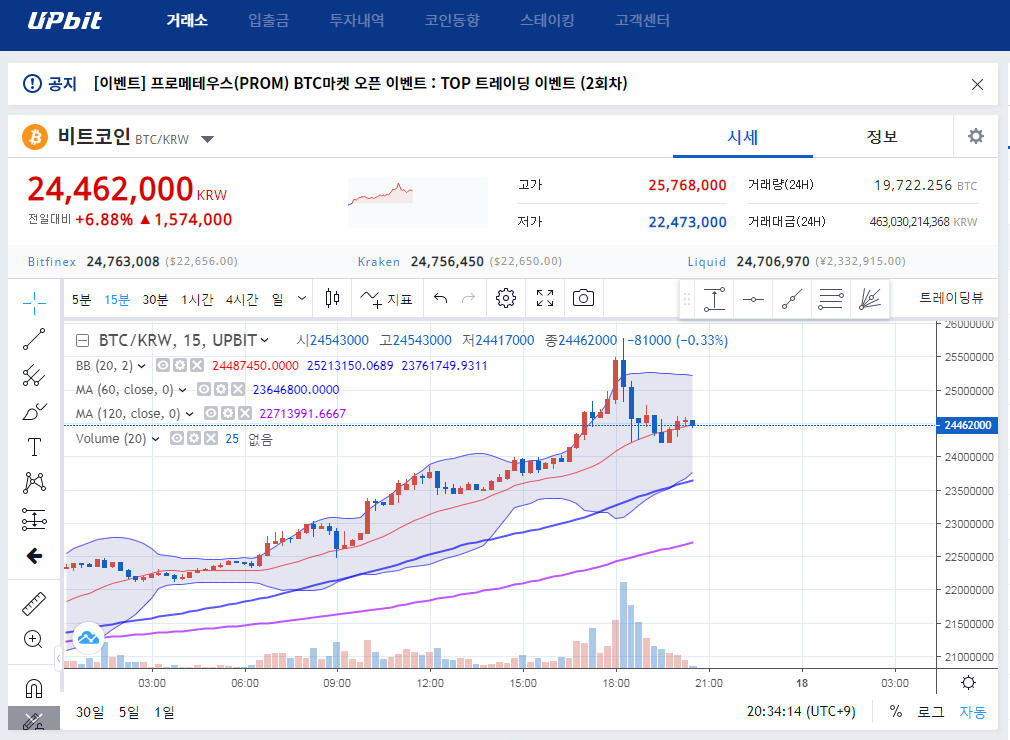Select the XABCD pattern tool

point(34,483)
